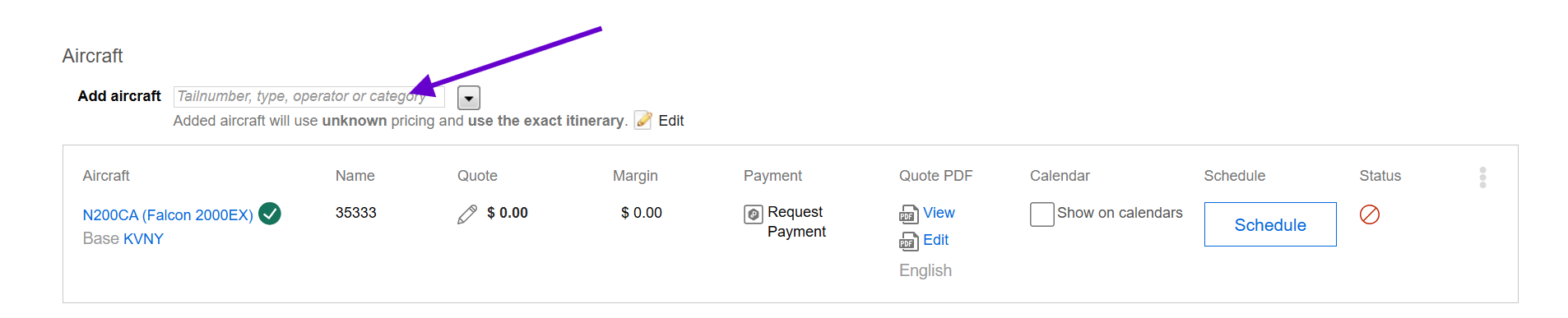The height and width of the screenshot is (318, 1568).
Task: Open the N200CA (Falcon 2000EX) link
Action: (x=168, y=214)
